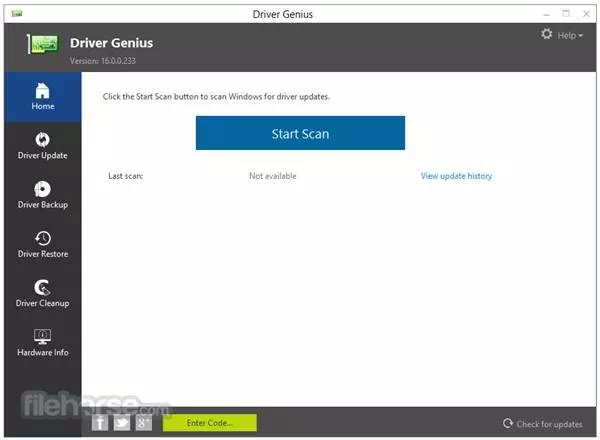Open the Facebook page icon
Image resolution: width=600 pixels, height=440 pixels.
tap(100, 423)
